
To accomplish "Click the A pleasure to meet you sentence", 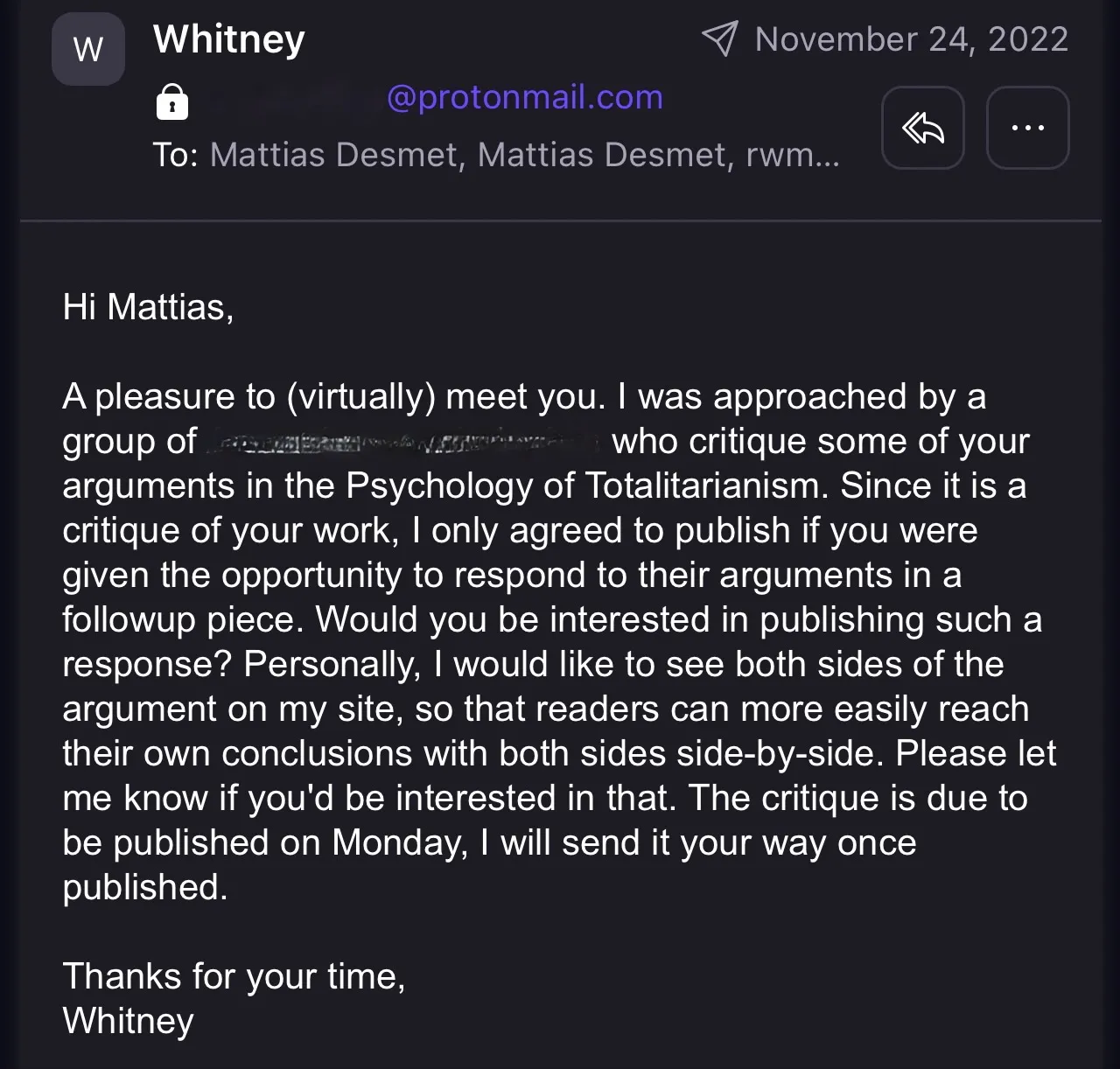I will [x=333, y=397].
